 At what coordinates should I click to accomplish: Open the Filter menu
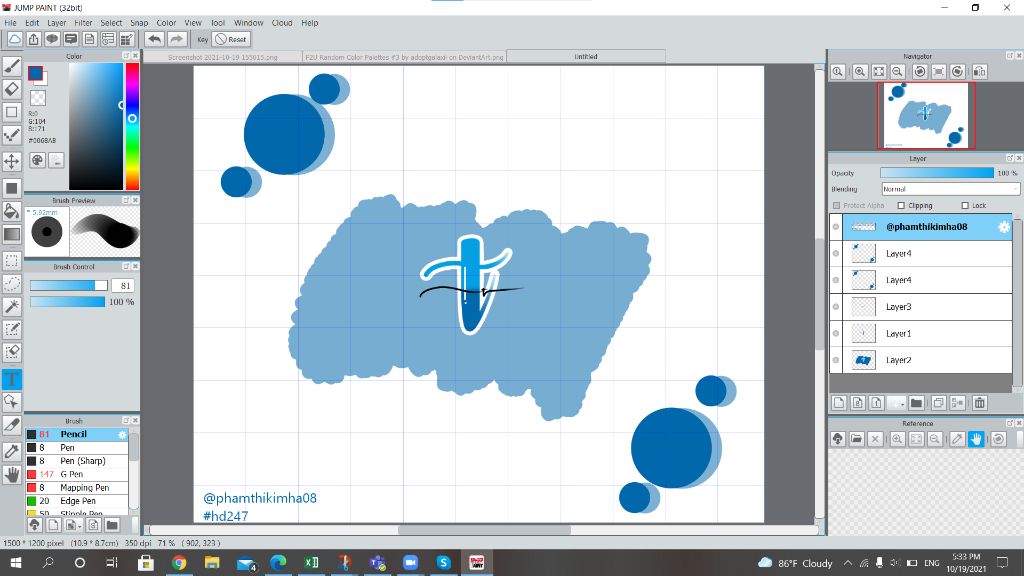click(84, 23)
